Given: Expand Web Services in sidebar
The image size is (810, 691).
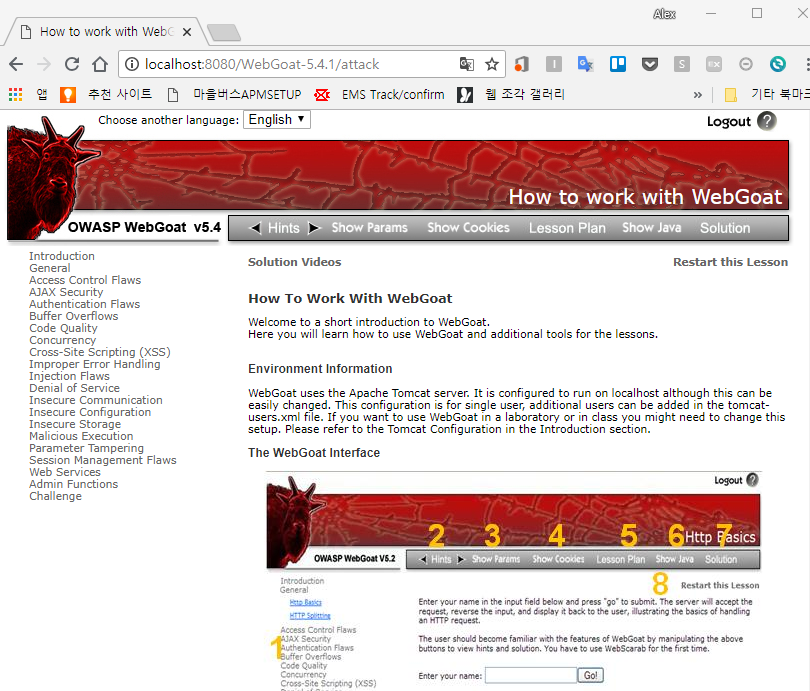Looking at the screenshot, I should [x=65, y=472].
